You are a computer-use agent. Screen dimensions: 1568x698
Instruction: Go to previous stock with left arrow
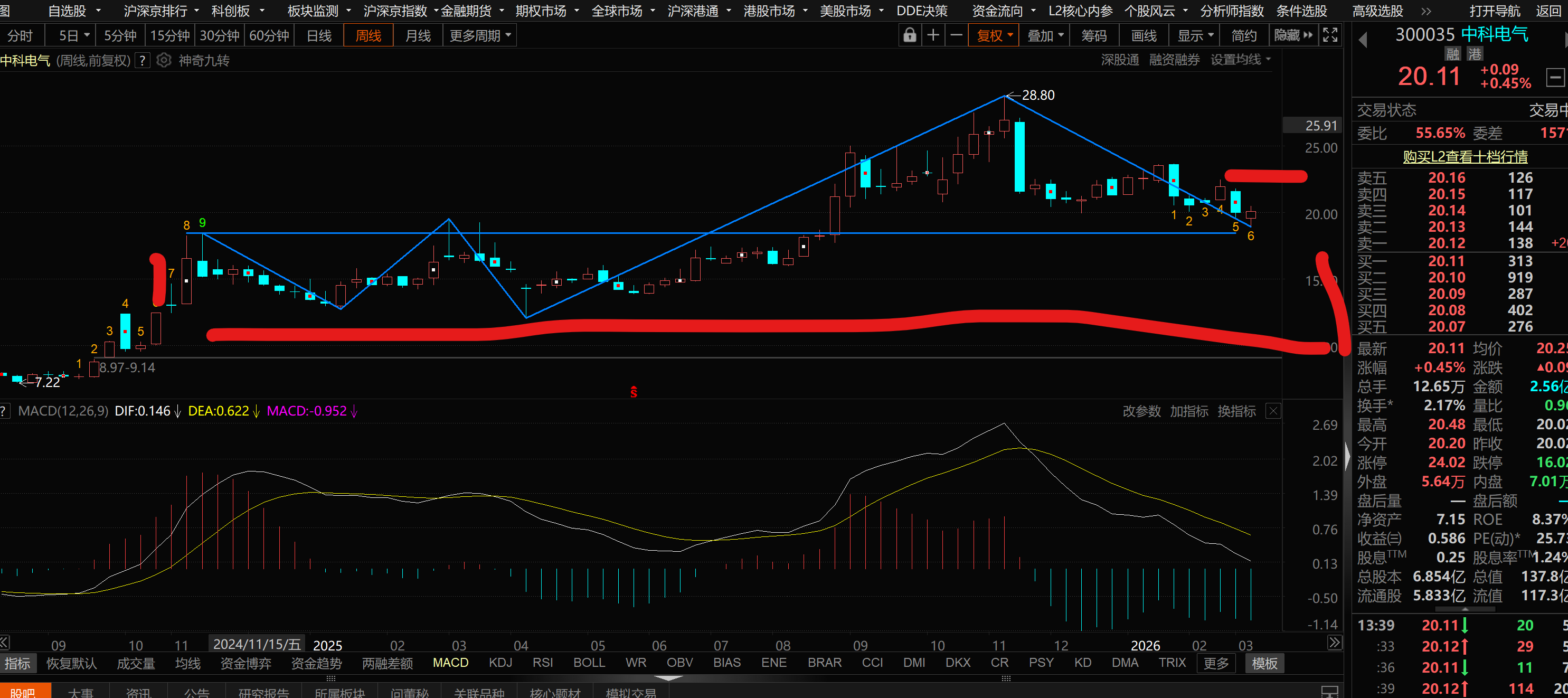1363,40
